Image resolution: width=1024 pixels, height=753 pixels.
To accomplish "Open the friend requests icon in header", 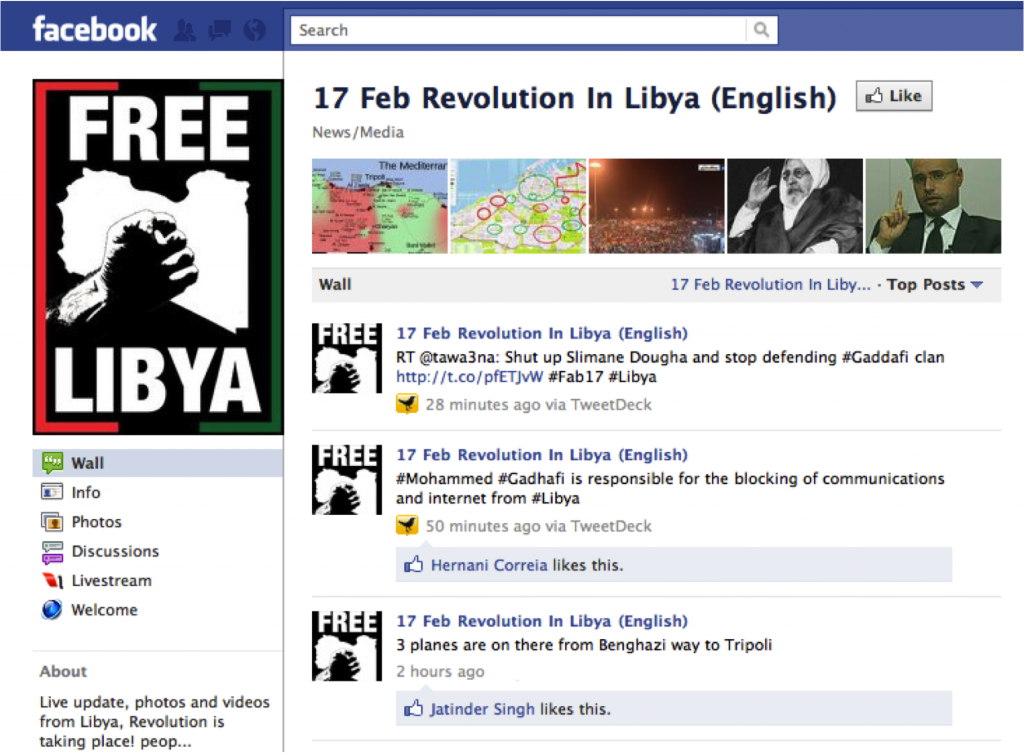I will pos(185,30).
